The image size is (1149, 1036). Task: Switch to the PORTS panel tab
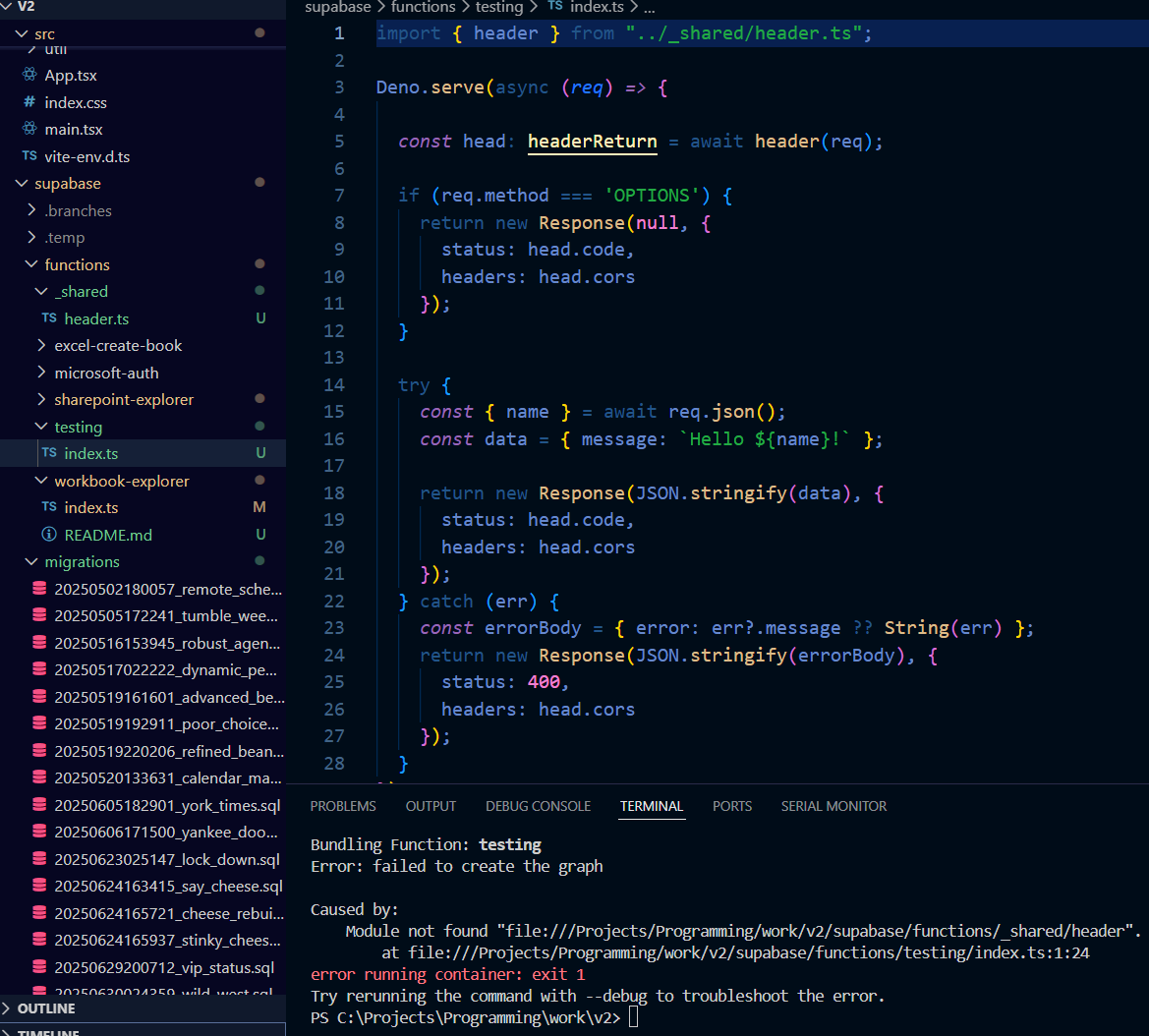[x=731, y=806]
